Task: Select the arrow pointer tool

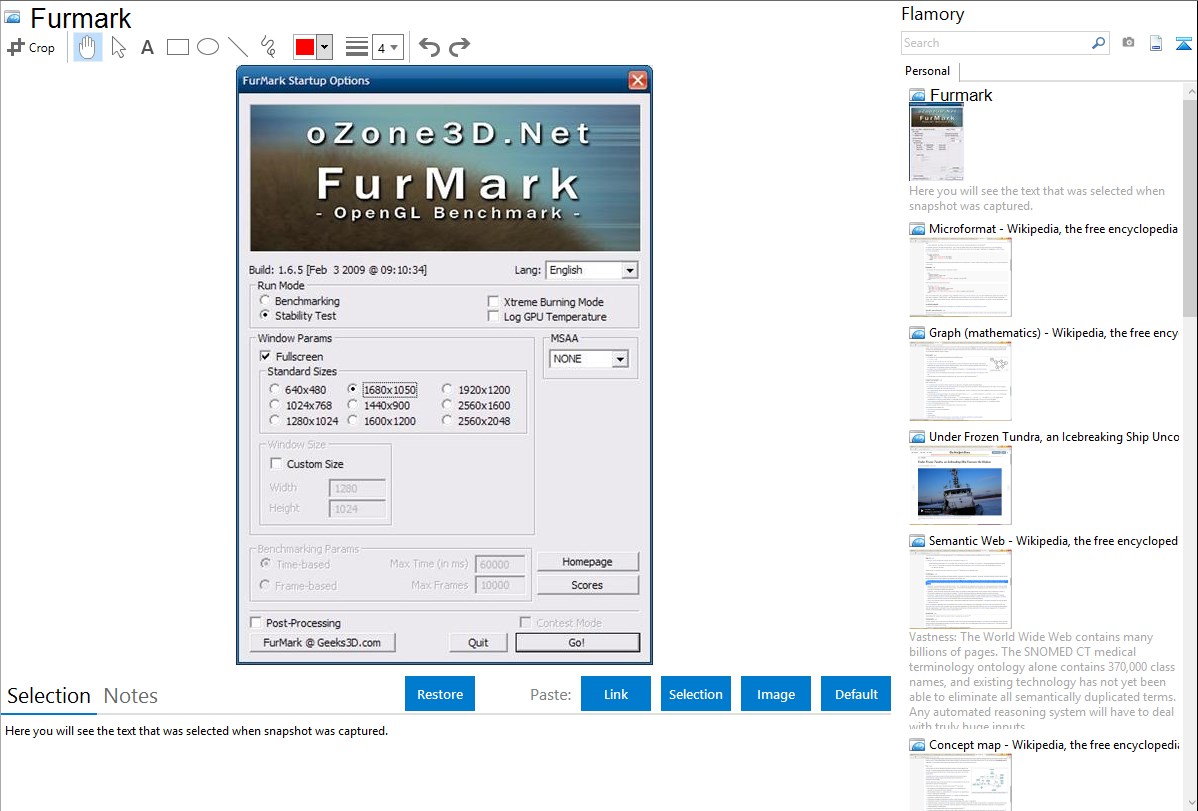Action: pos(118,47)
